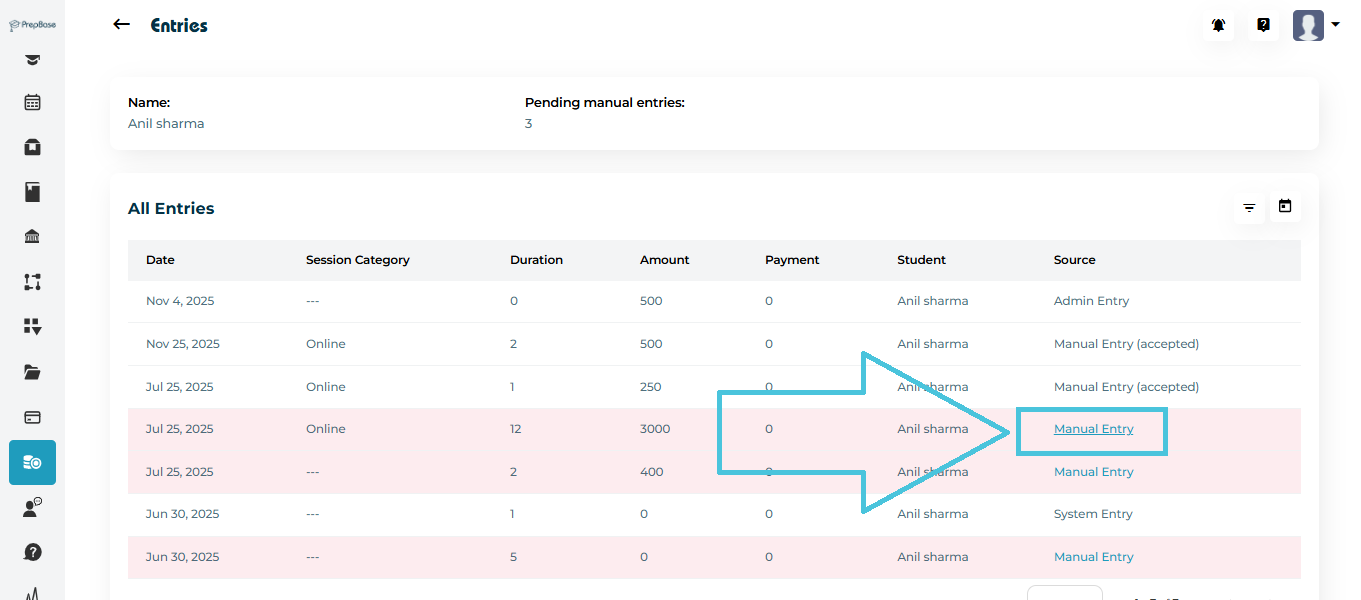Open the user chat icon in sidebar

click(x=32, y=507)
